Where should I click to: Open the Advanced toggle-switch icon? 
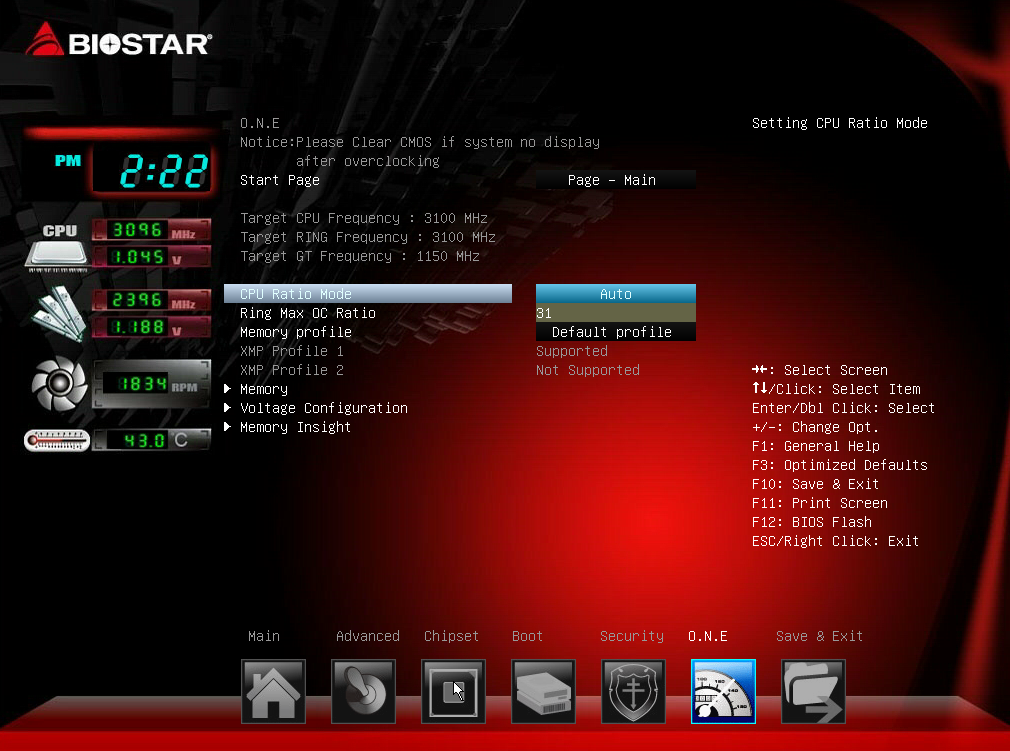(363, 691)
